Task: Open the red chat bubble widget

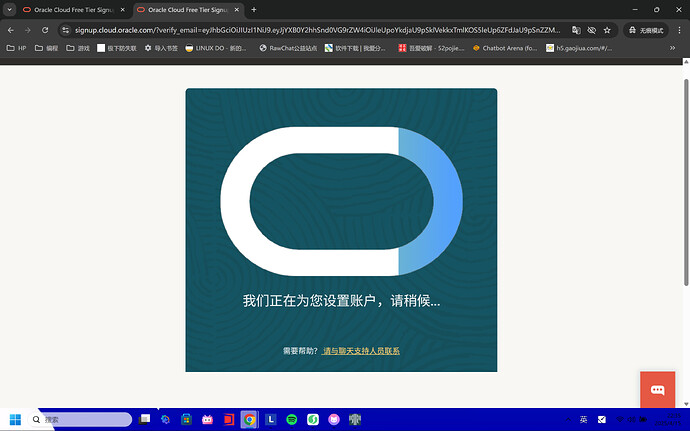Action: click(x=657, y=390)
